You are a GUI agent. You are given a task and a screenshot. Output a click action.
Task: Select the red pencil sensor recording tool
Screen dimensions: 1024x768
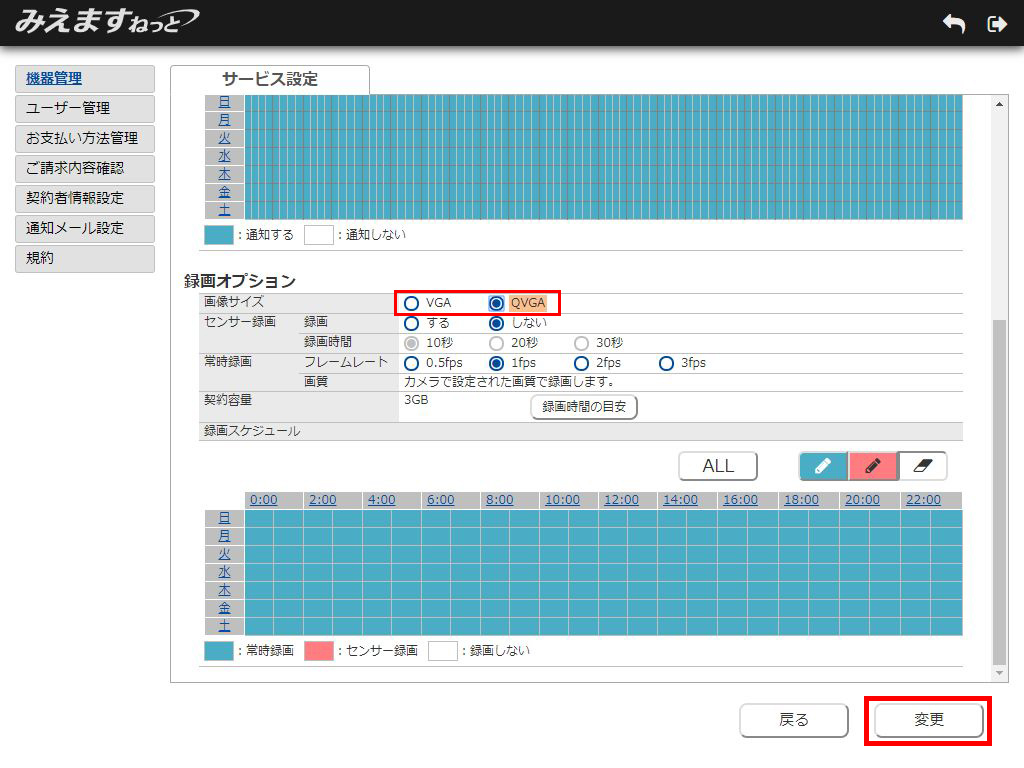[x=873, y=466]
